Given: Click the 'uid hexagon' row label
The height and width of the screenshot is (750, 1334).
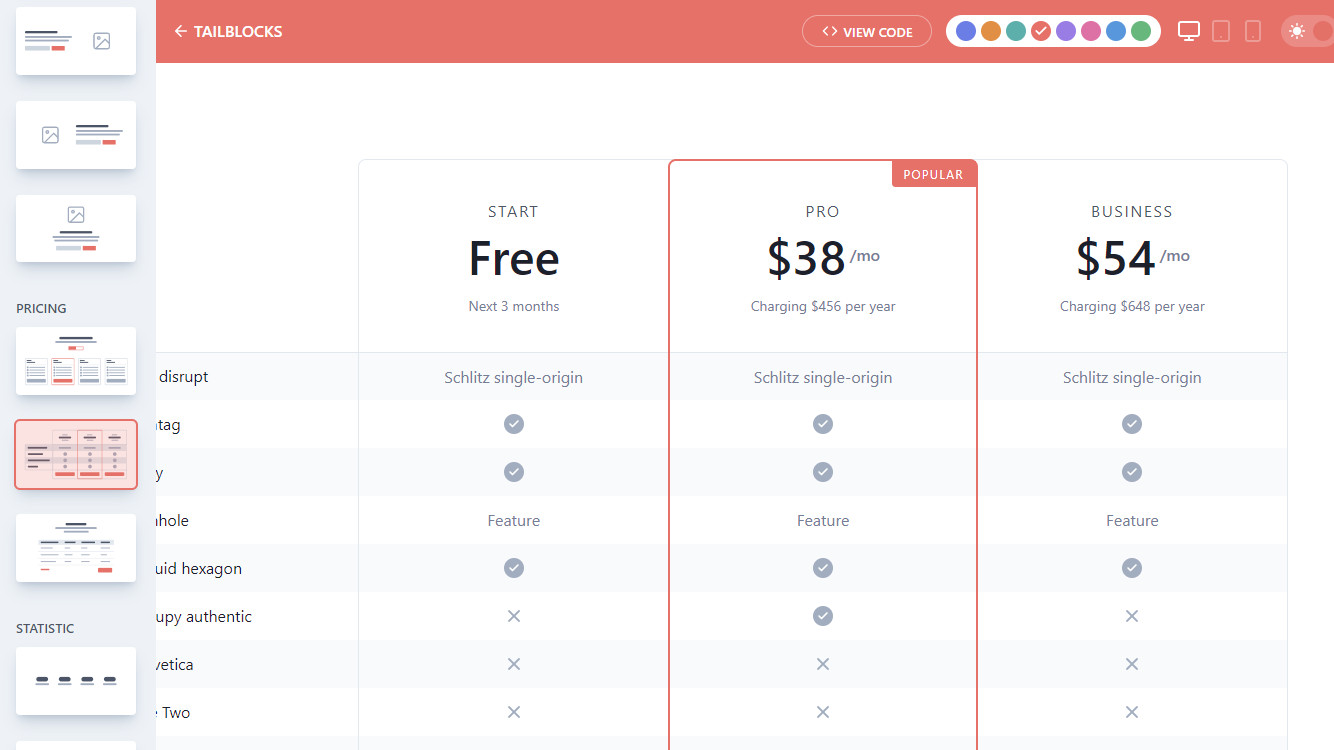Looking at the screenshot, I should point(199,568).
